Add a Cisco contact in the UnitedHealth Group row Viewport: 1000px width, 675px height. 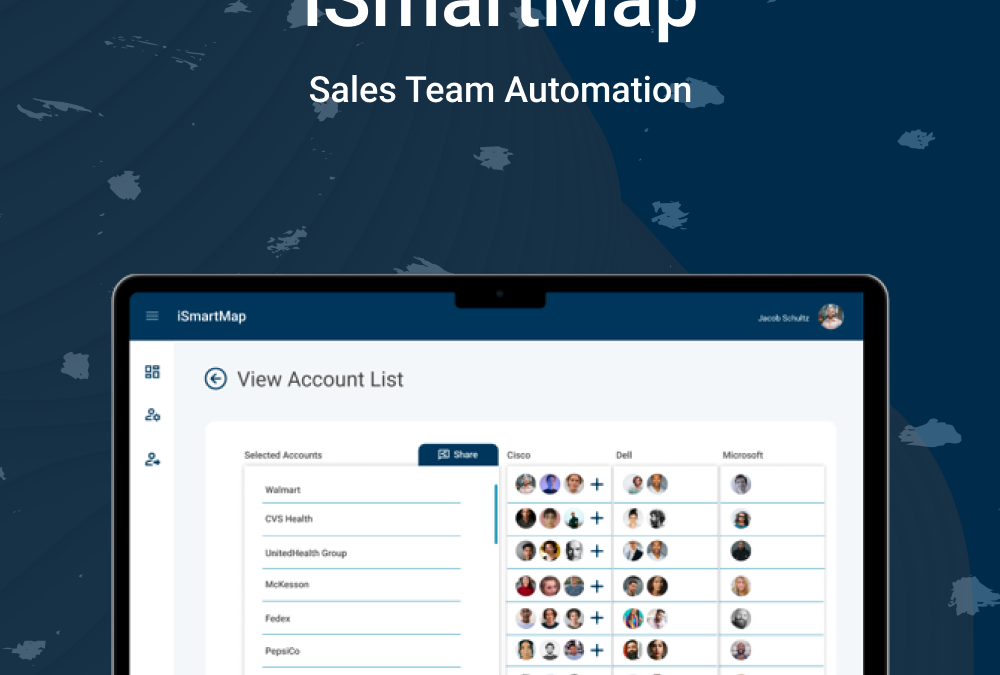597,551
